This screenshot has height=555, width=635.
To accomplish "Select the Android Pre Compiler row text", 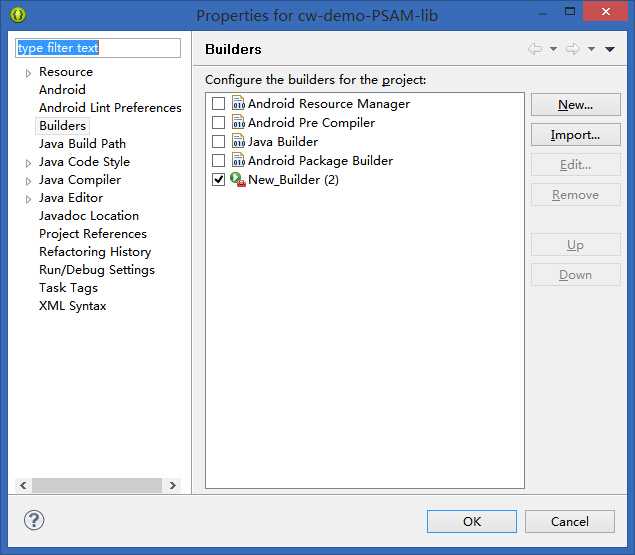I will point(311,123).
